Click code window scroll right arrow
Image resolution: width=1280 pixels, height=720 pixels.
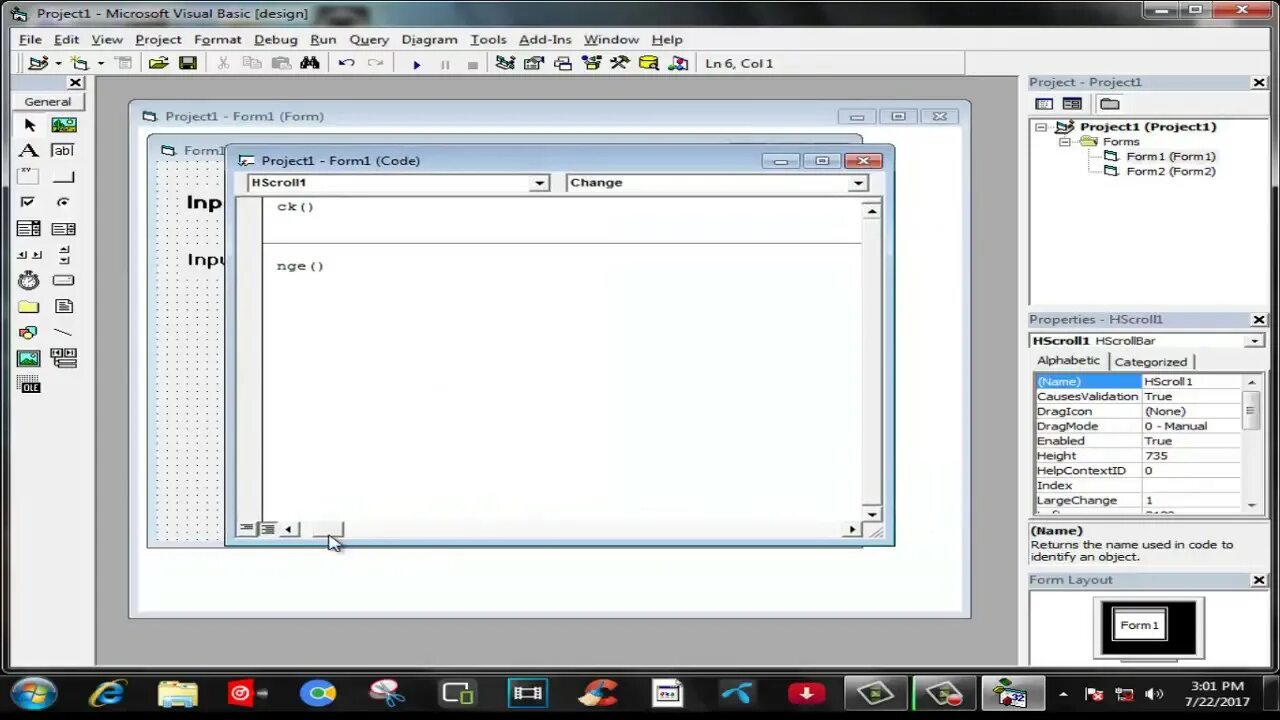tap(852, 529)
